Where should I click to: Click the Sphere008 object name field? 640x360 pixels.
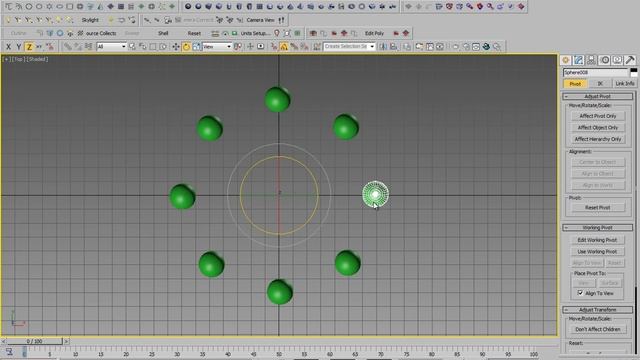tap(596, 73)
